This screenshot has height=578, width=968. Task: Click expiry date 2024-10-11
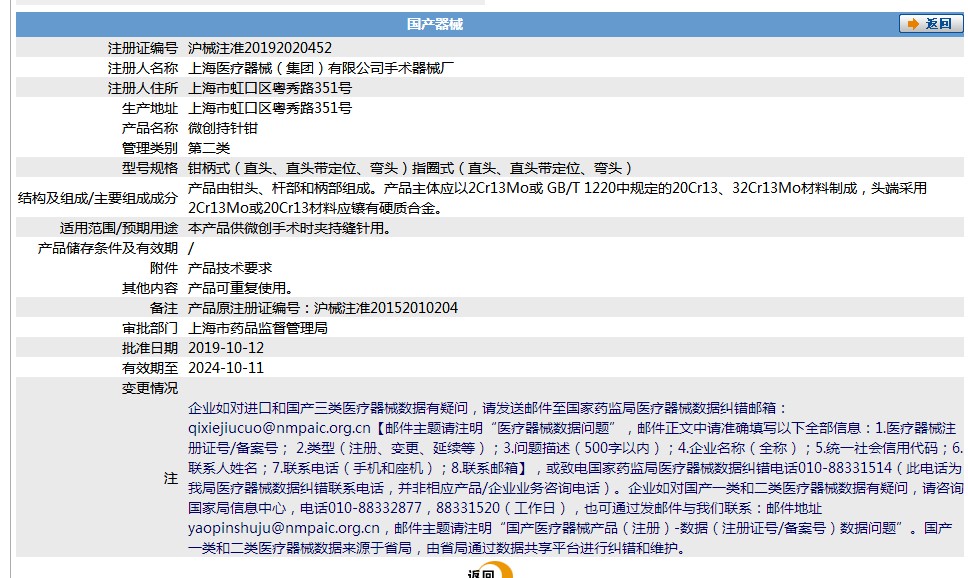226,368
